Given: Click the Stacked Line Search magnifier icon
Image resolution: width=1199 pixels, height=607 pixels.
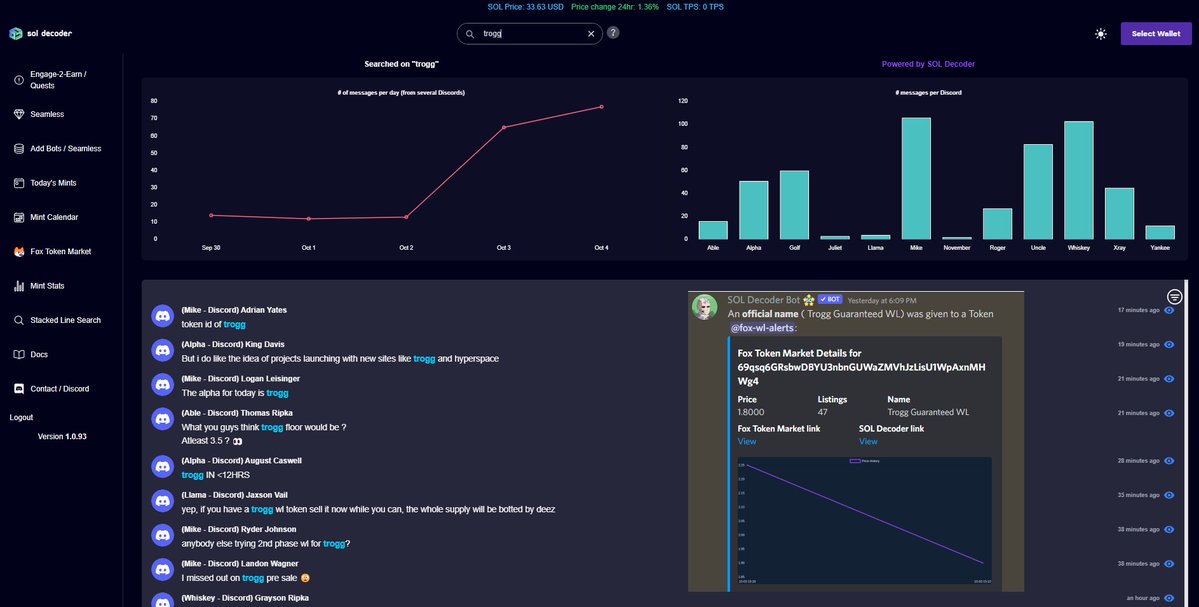Looking at the screenshot, I should (19, 320).
